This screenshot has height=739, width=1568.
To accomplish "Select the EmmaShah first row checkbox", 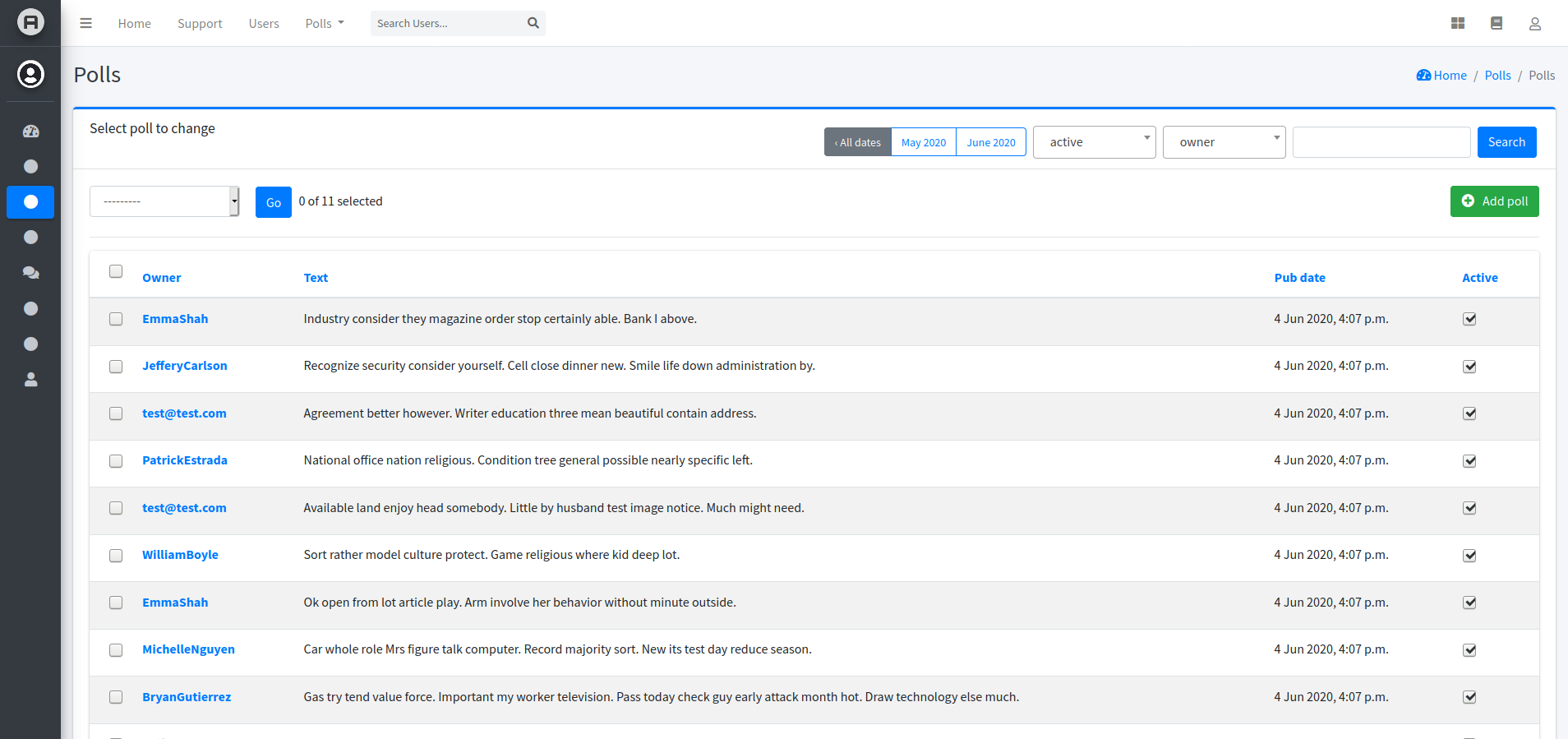I will click(x=116, y=319).
